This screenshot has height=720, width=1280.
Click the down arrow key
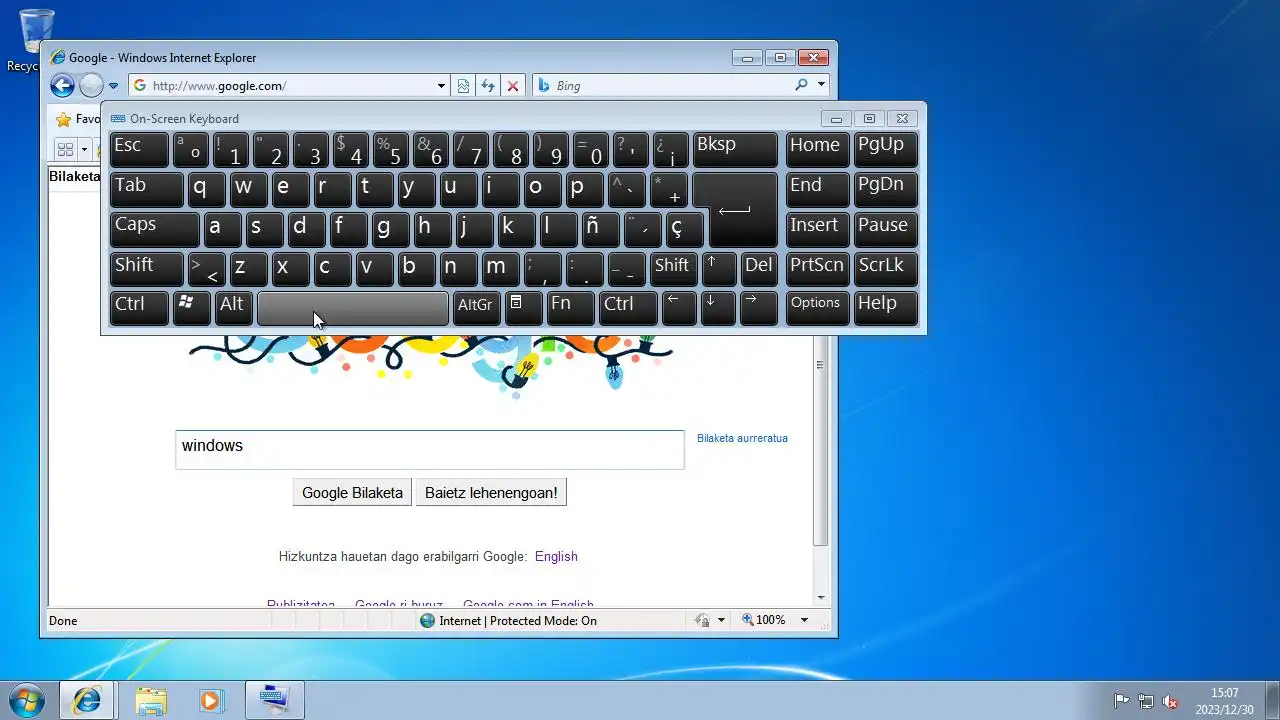719,308
